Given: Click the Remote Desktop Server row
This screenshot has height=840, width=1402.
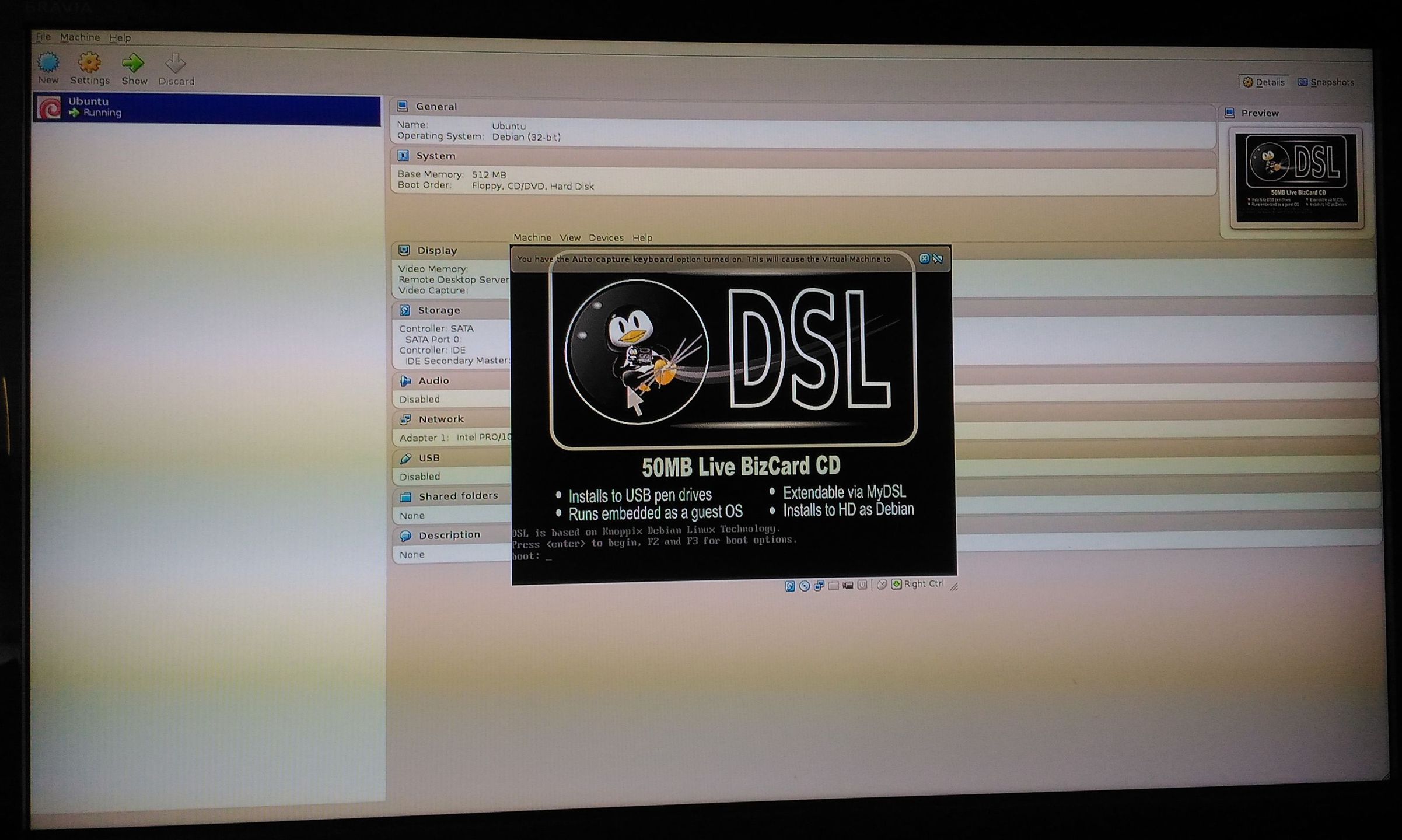Looking at the screenshot, I should pyautogui.click(x=454, y=279).
